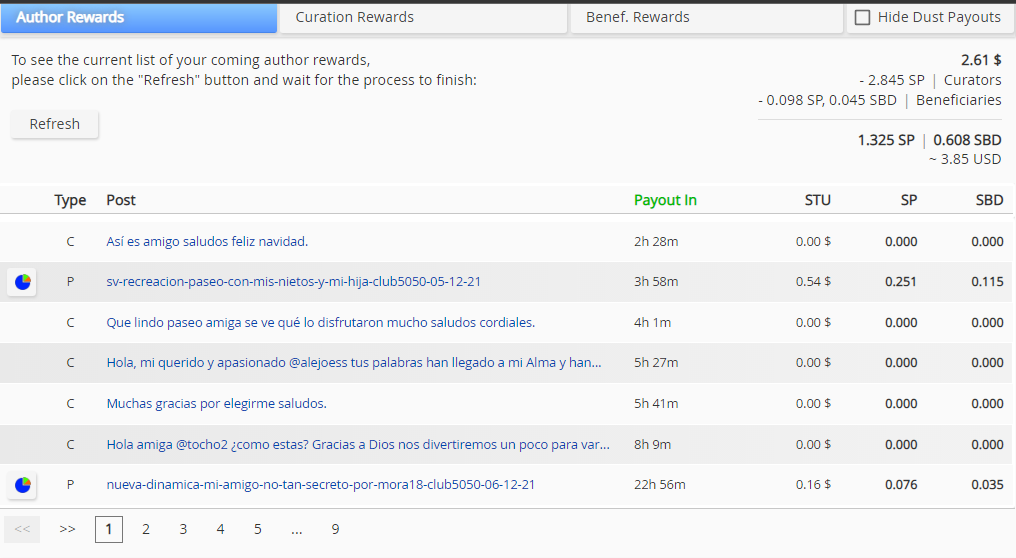The image size is (1016, 558).
Task: Go to page 3 in pagination
Action: click(x=183, y=529)
